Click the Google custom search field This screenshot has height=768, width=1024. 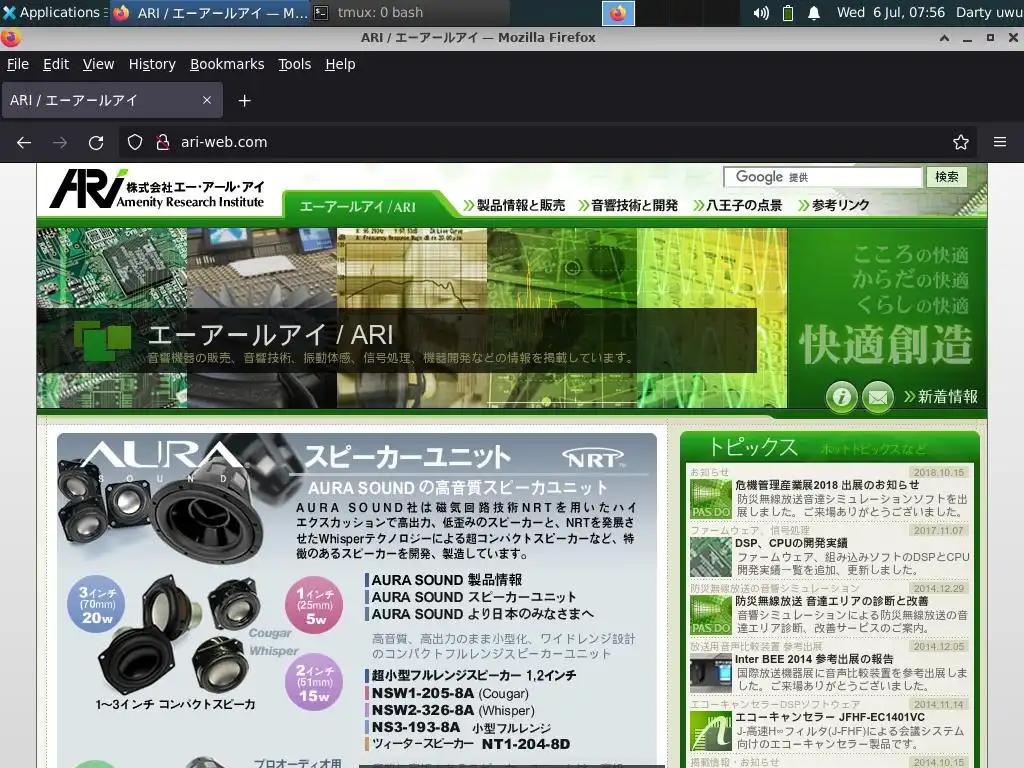pos(823,177)
